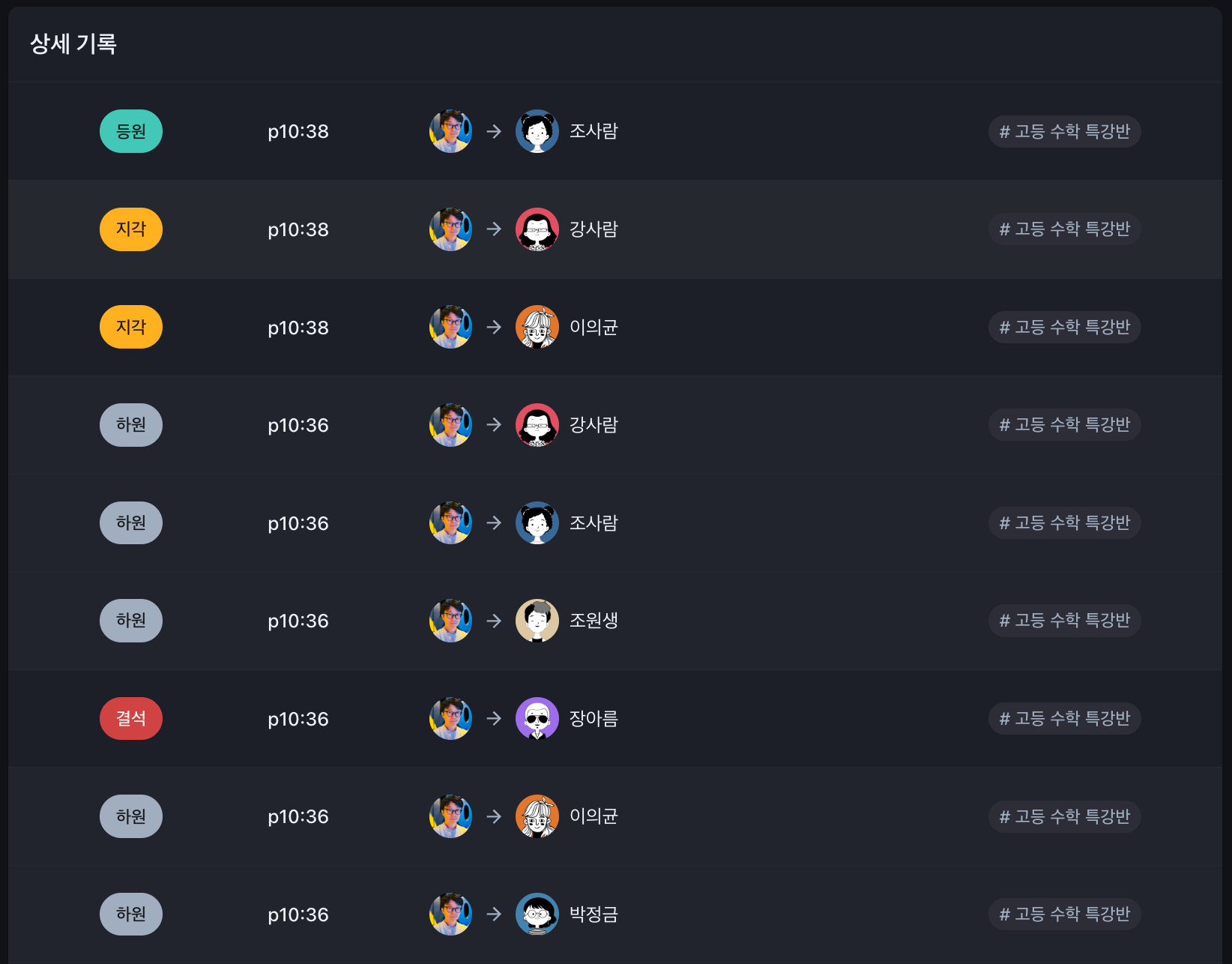Click the 하원 badge in 조원생's row
1232x964 pixels.
click(x=131, y=621)
